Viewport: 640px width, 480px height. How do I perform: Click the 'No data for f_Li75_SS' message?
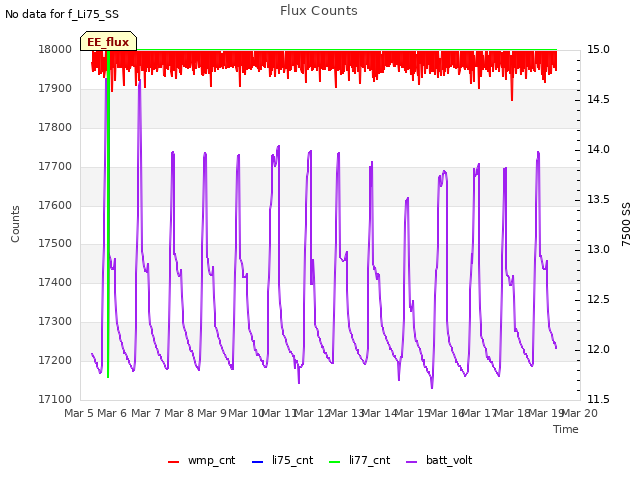click(62, 14)
